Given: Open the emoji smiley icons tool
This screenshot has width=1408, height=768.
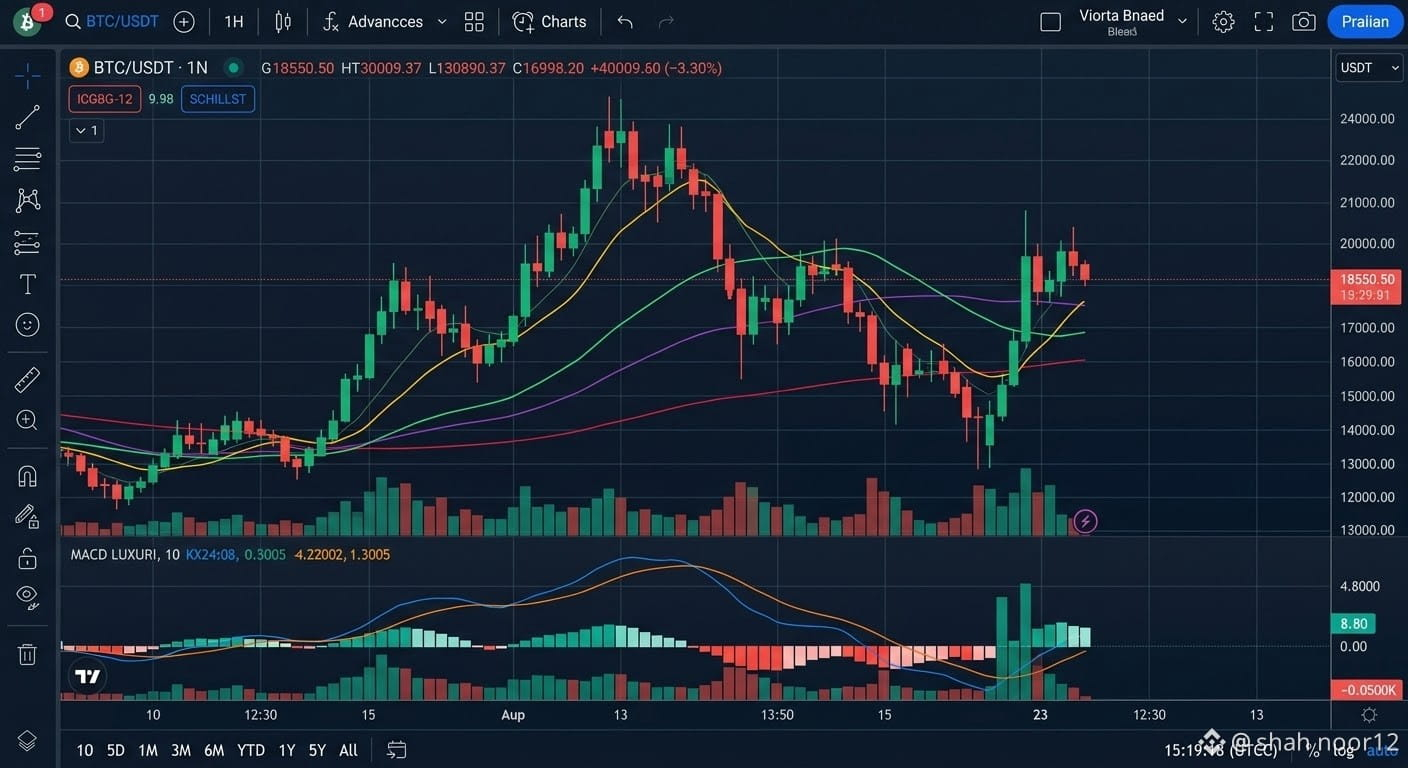Looking at the screenshot, I should tap(27, 324).
